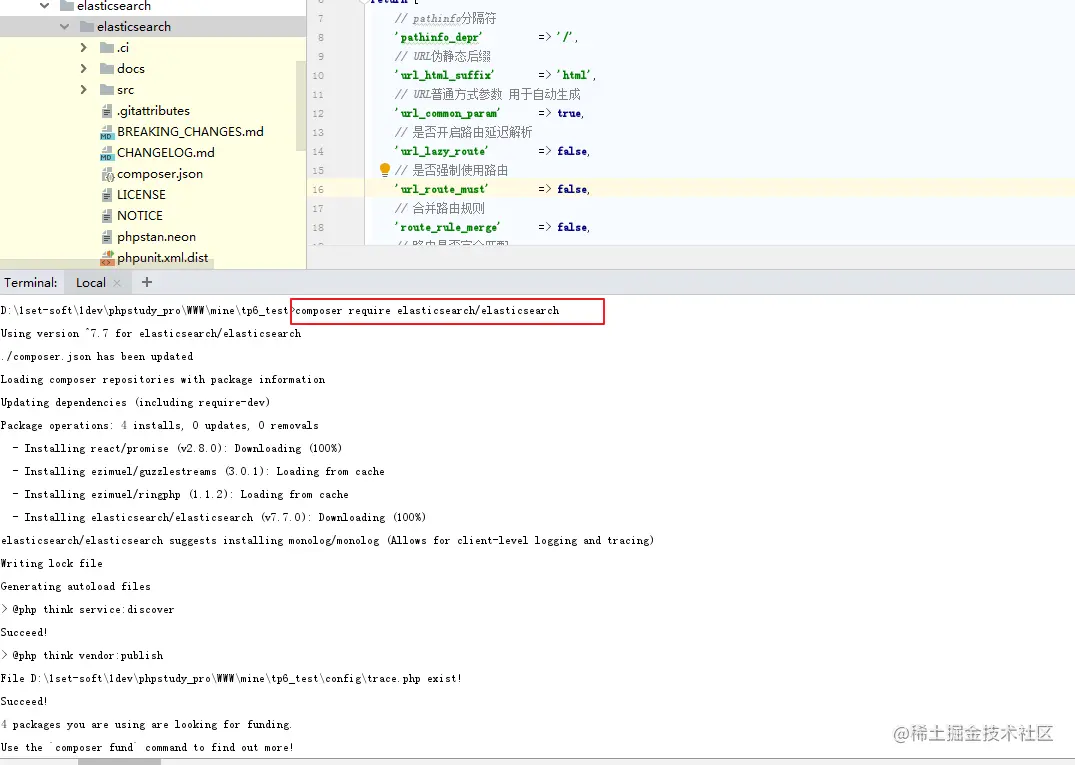Select the src folder icon
The image size is (1075, 765).
pyautogui.click(x=106, y=90)
